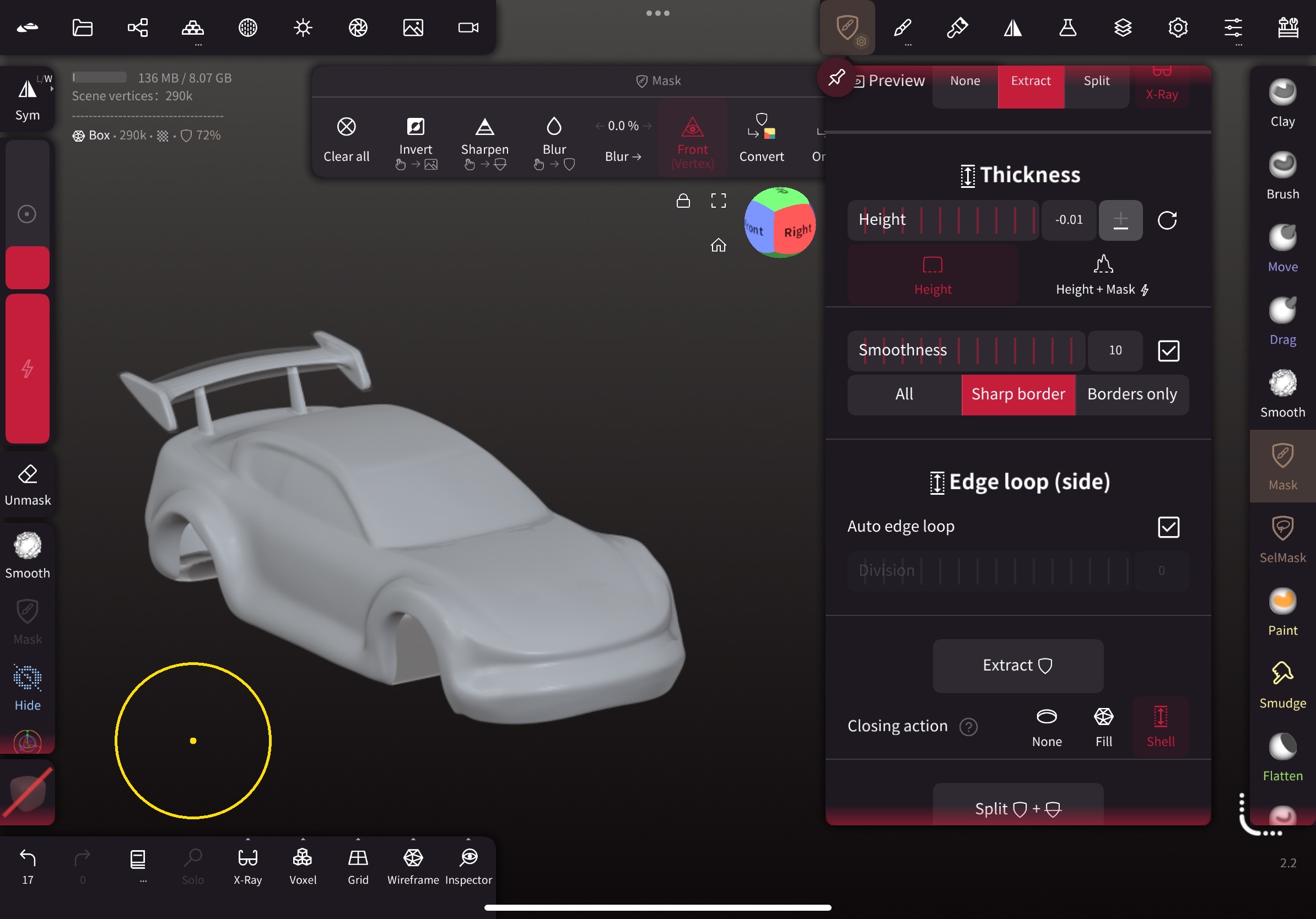Open the Topology menu icon

click(192, 28)
